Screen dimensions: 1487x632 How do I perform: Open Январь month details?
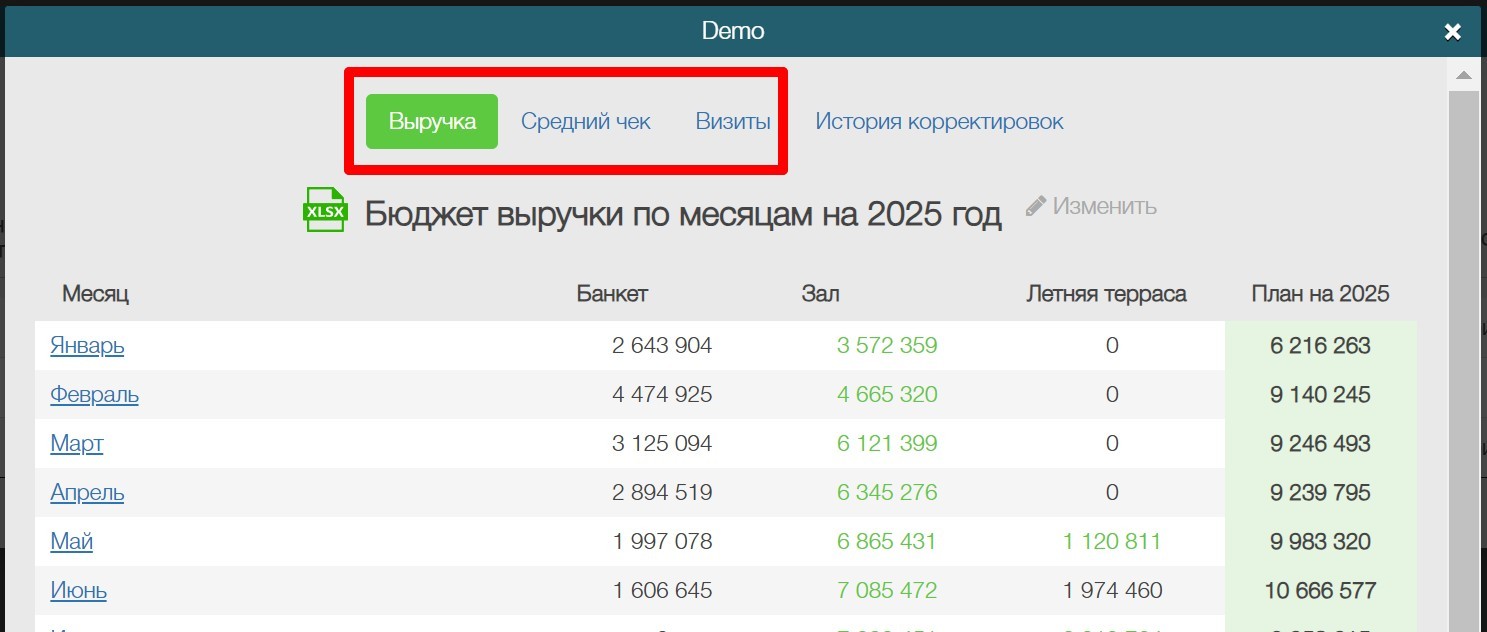click(x=87, y=345)
